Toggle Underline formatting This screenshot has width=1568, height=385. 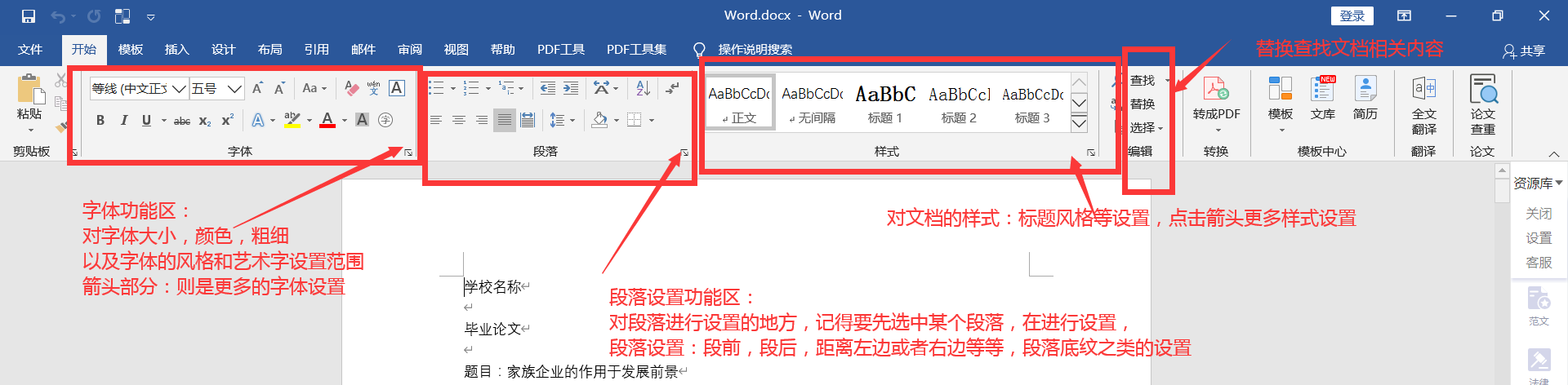click(146, 120)
